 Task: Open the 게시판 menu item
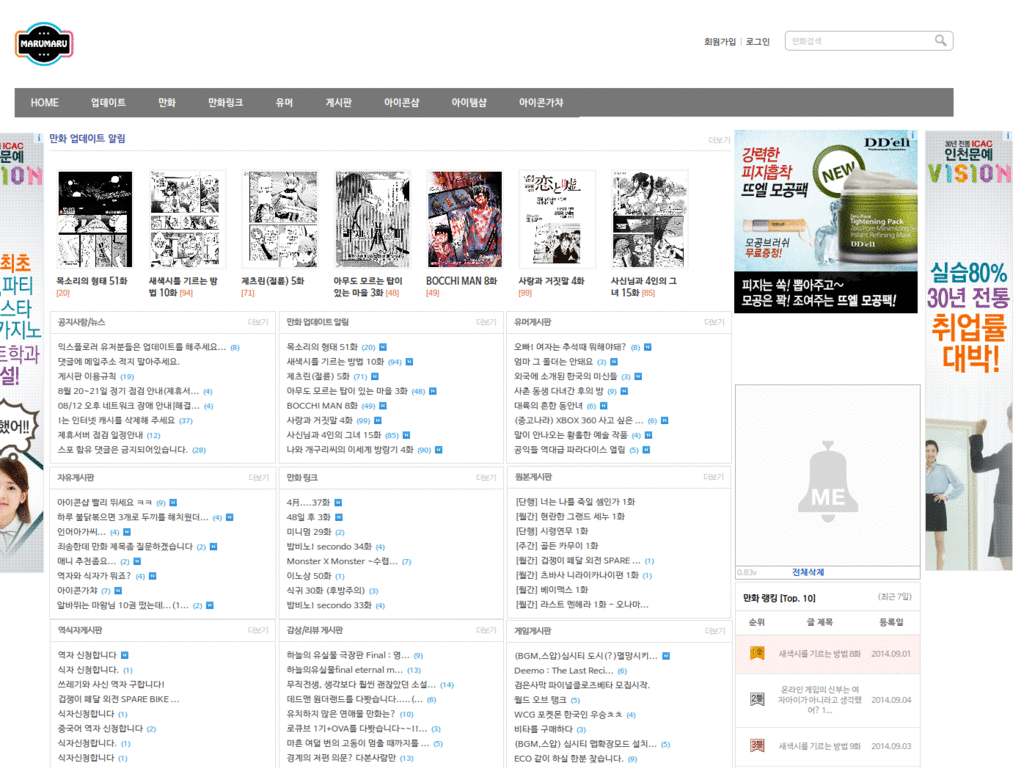pyautogui.click(x=338, y=103)
